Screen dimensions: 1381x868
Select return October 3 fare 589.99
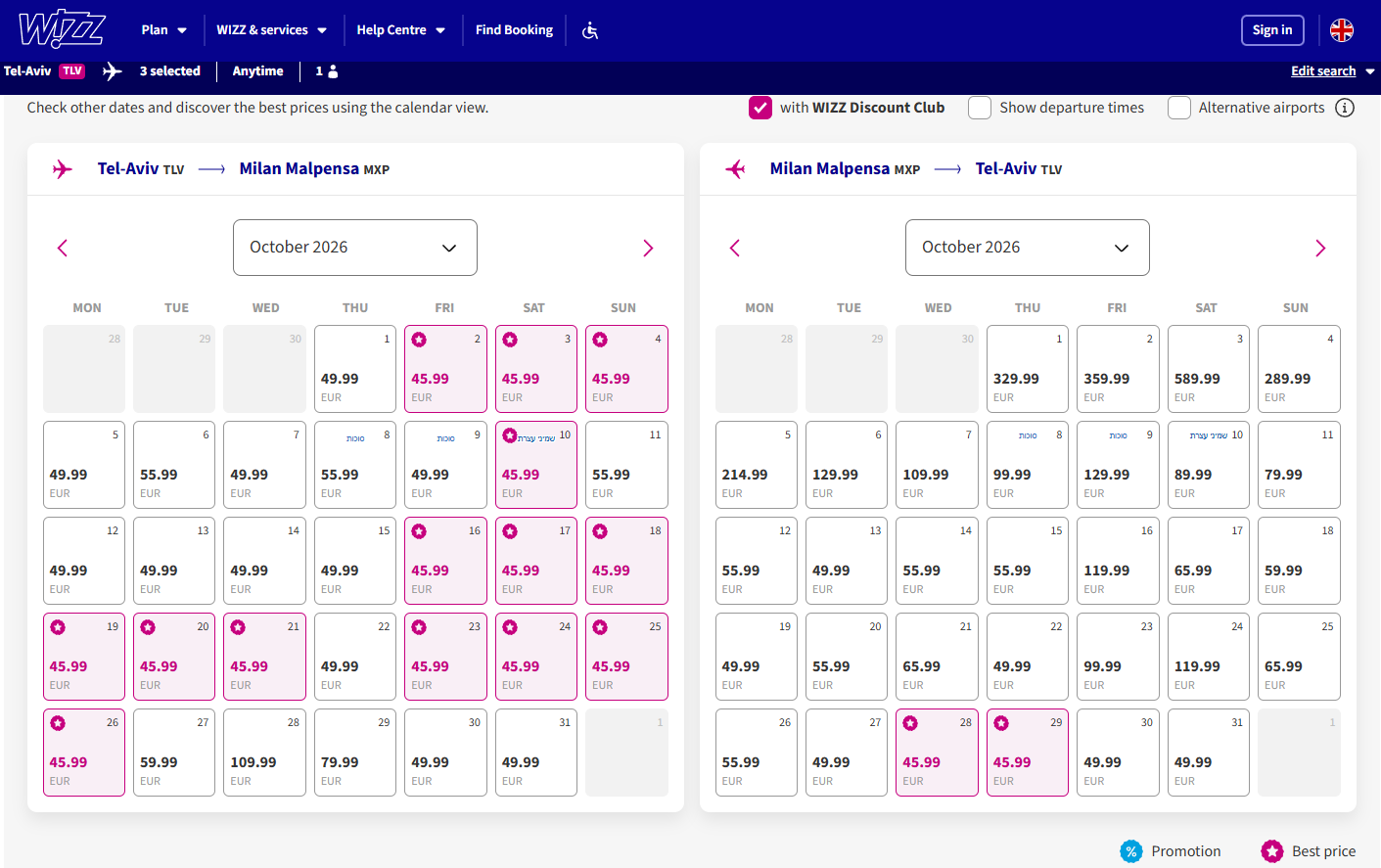(1209, 369)
